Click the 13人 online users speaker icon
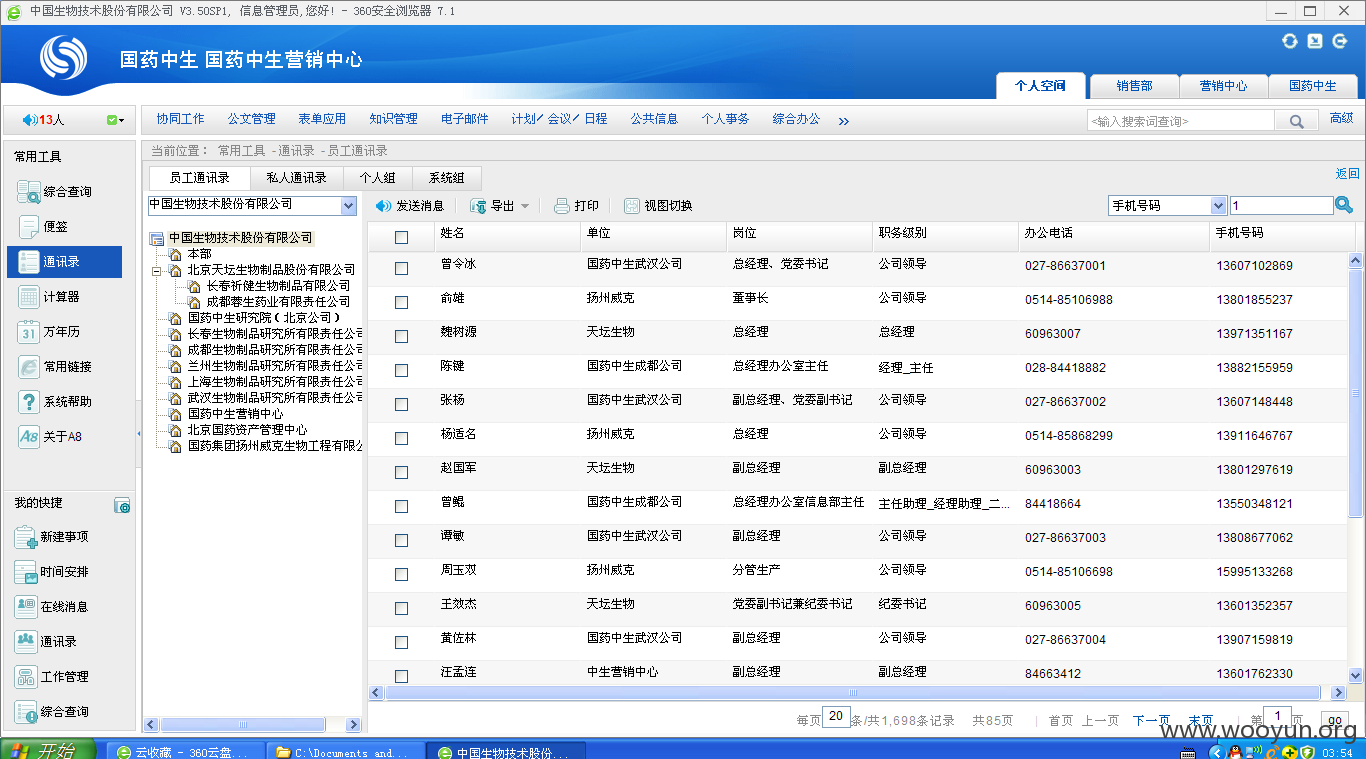Image resolution: width=1366 pixels, height=759 pixels. click(x=29, y=120)
